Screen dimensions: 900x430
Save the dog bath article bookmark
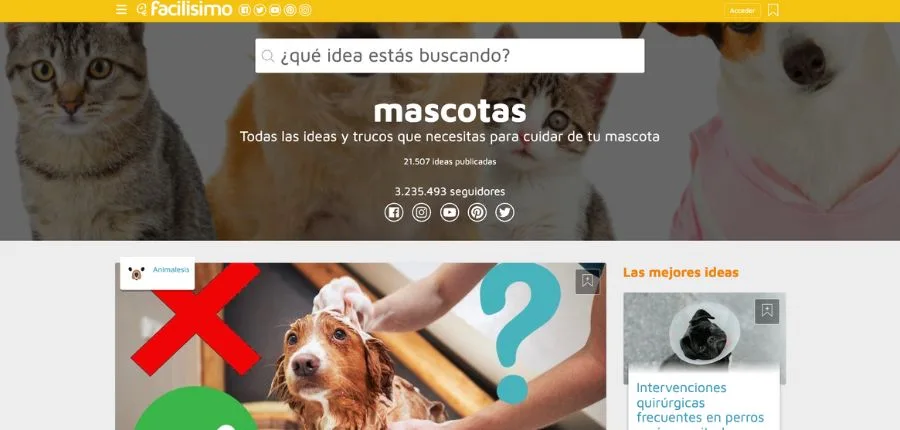coord(587,281)
